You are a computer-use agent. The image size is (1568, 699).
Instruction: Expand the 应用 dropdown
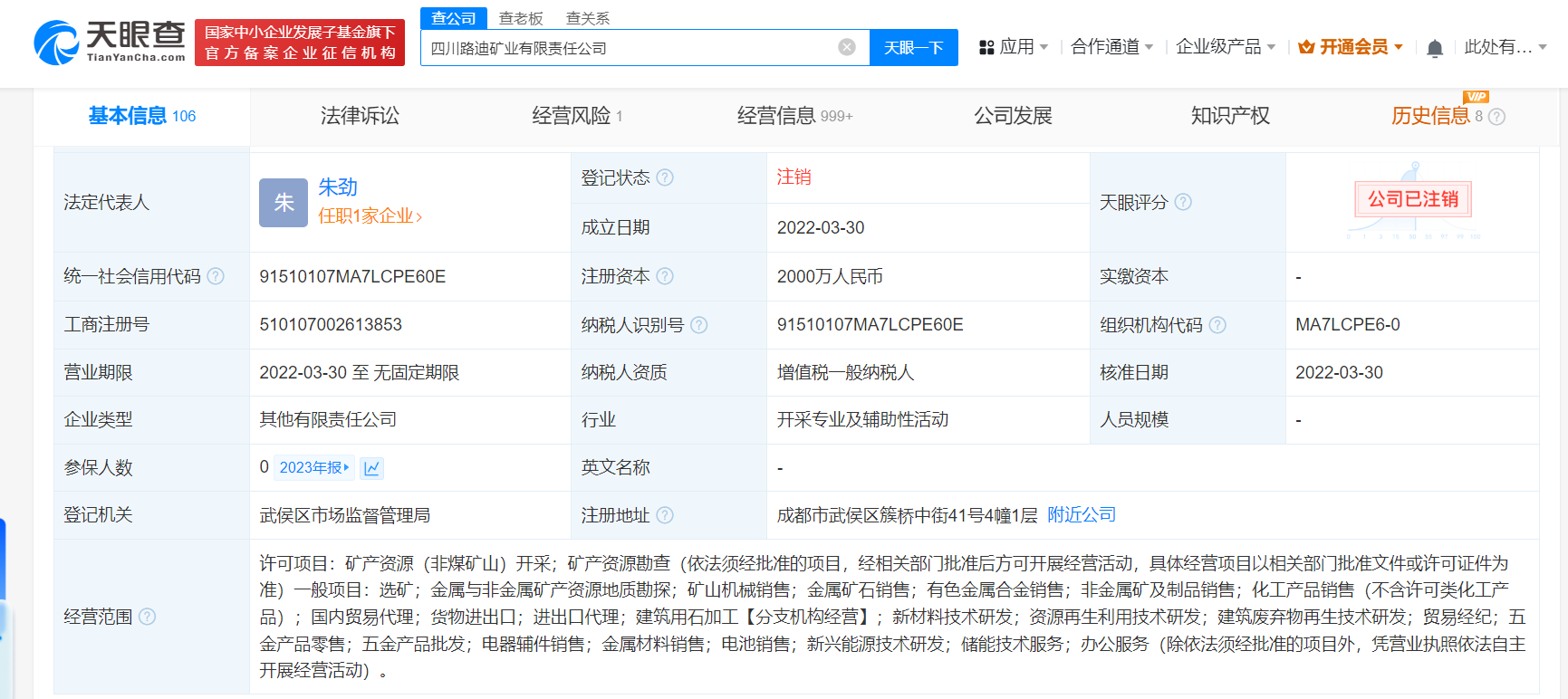(x=1044, y=47)
